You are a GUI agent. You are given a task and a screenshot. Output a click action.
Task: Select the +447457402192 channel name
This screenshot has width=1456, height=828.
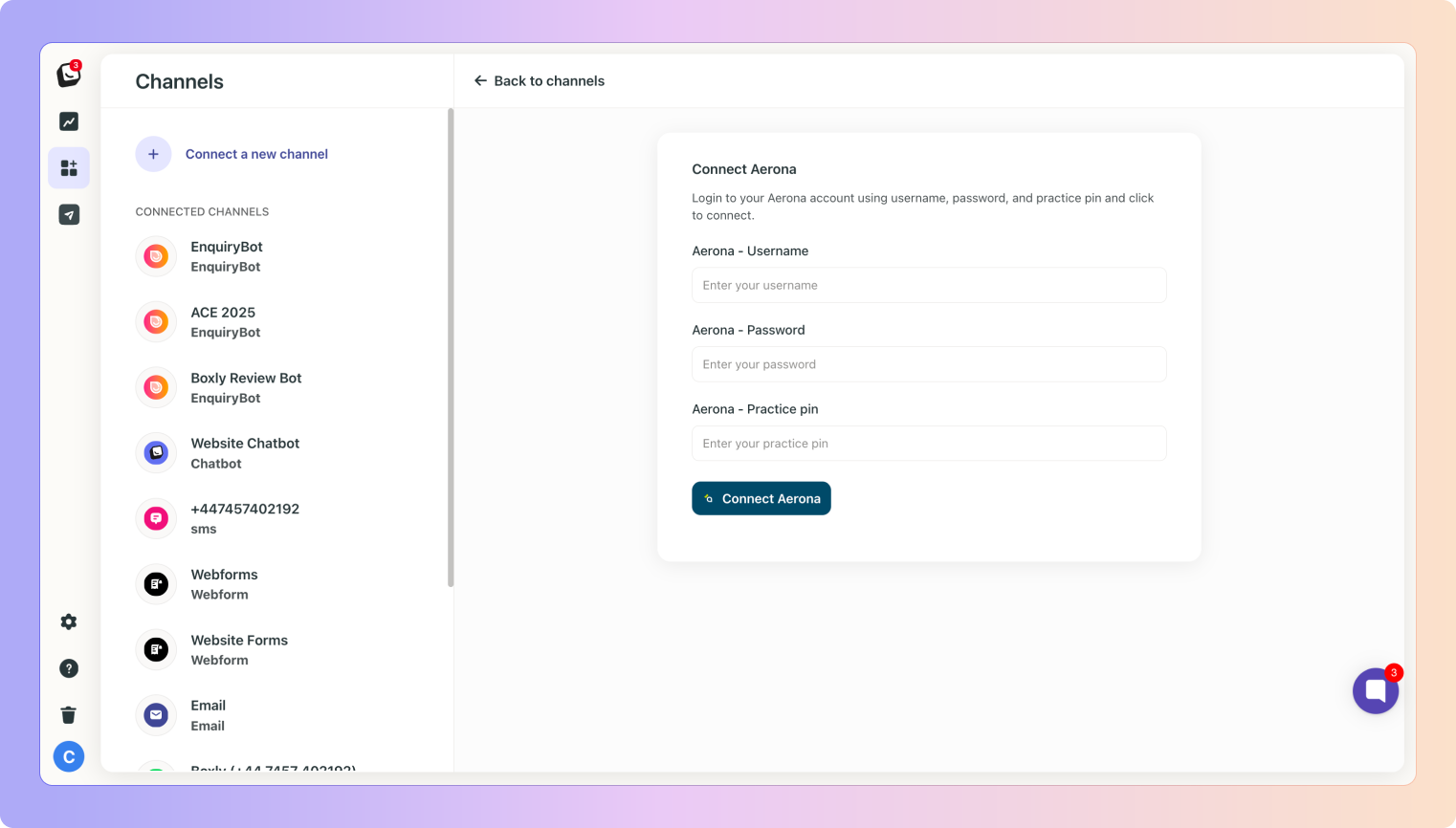click(x=245, y=509)
